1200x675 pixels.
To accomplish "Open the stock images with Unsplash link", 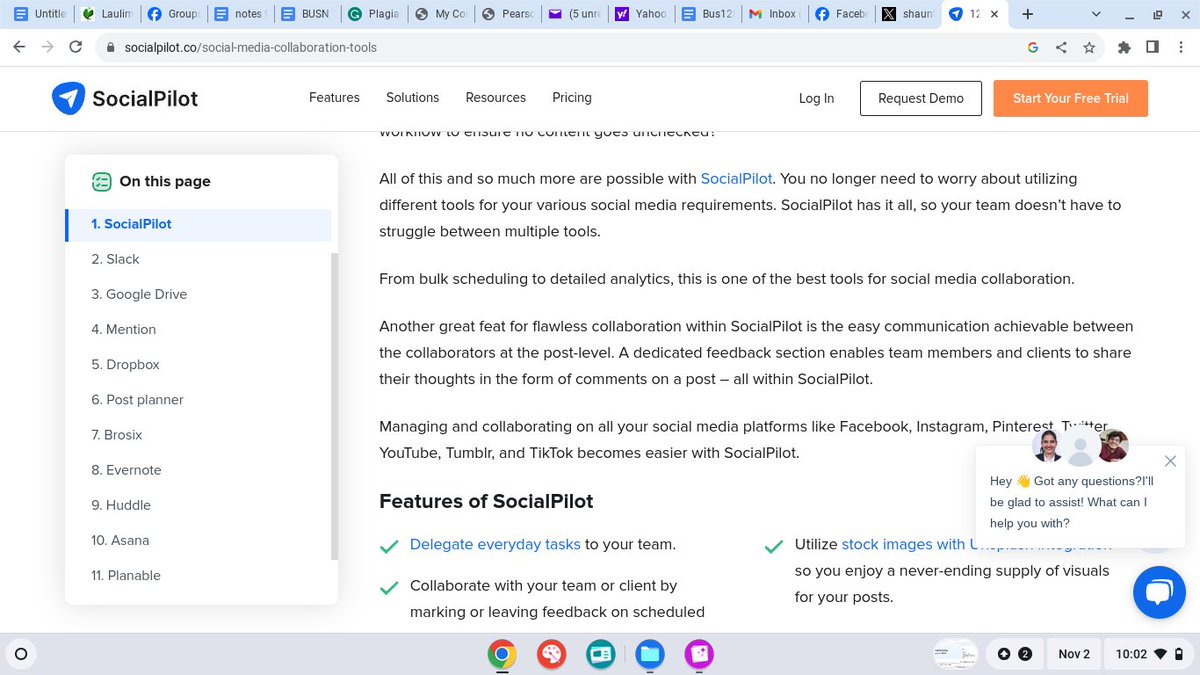I will click(x=976, y=545).
